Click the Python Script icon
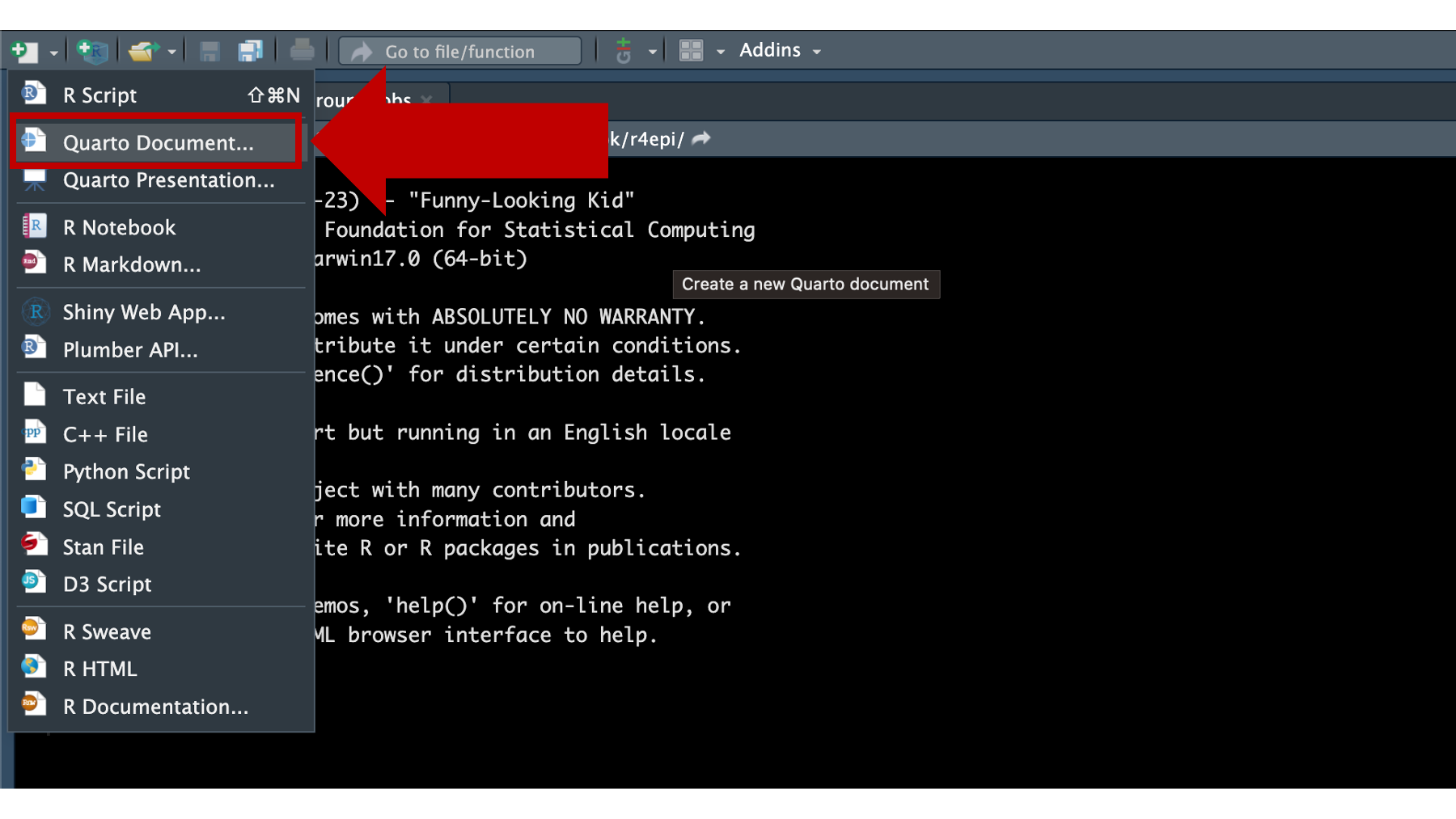Image resolution: width=1456 pixels, height=819 pixels. click(x=34, y=469)
